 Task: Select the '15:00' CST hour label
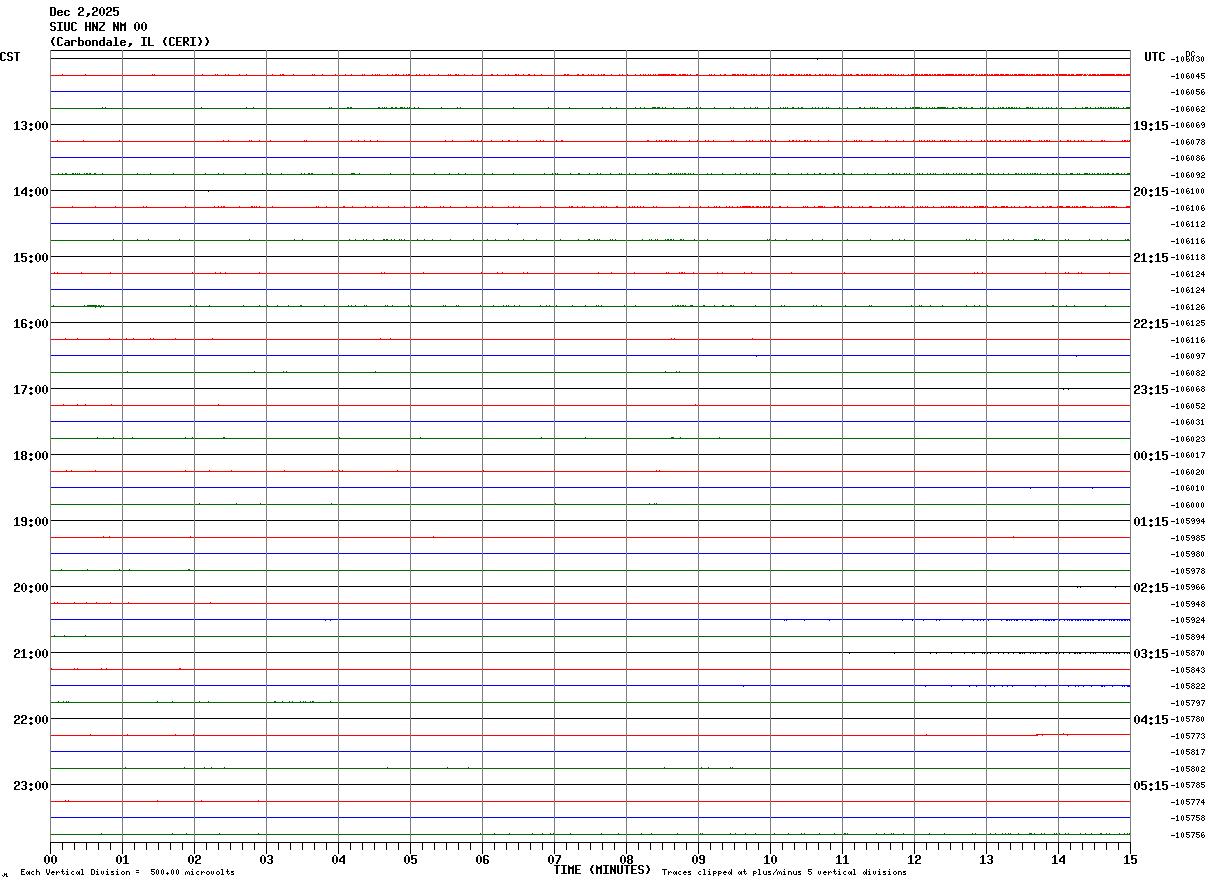point(30,257)
